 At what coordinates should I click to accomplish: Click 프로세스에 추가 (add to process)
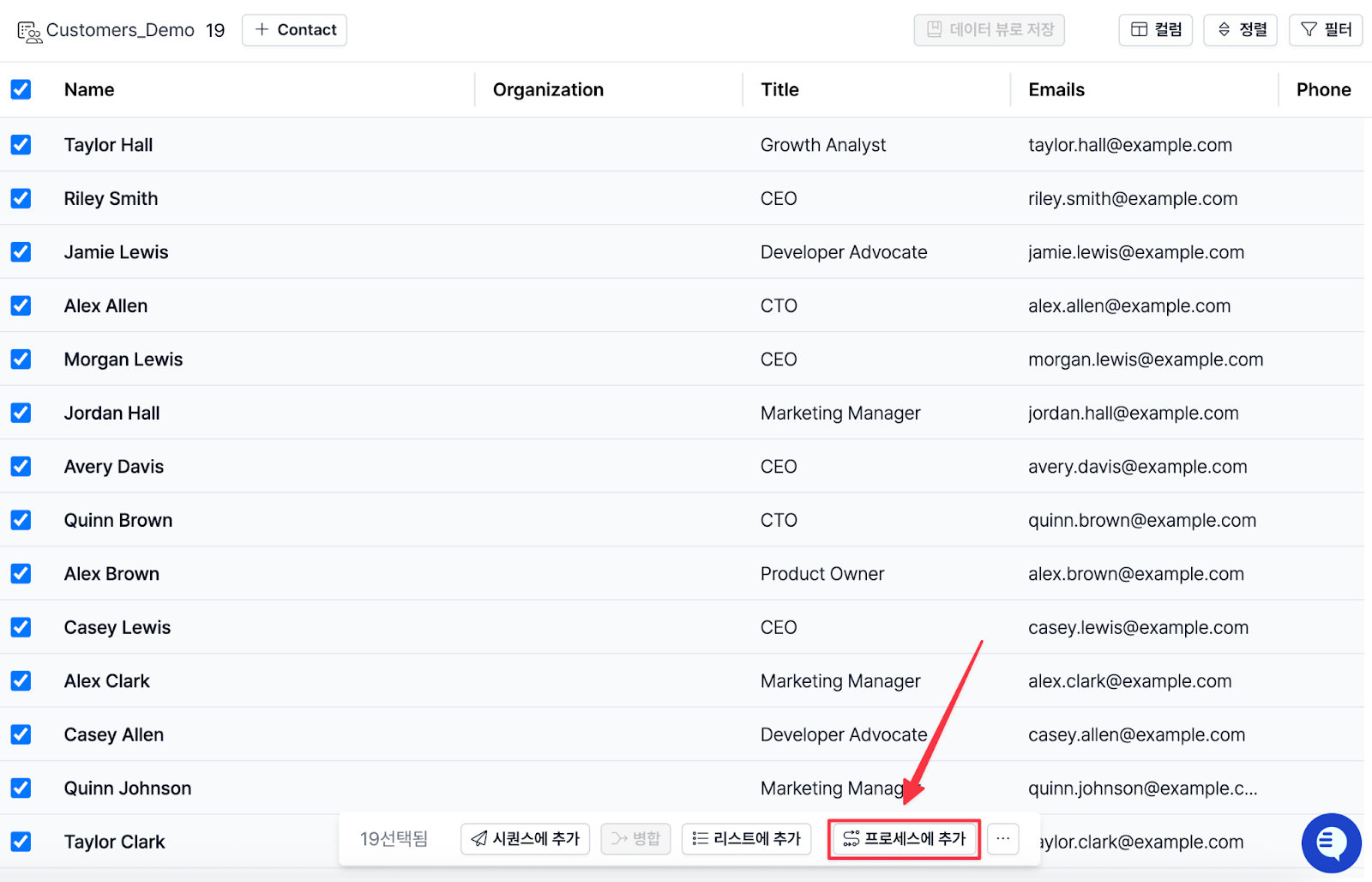[904, 838]
